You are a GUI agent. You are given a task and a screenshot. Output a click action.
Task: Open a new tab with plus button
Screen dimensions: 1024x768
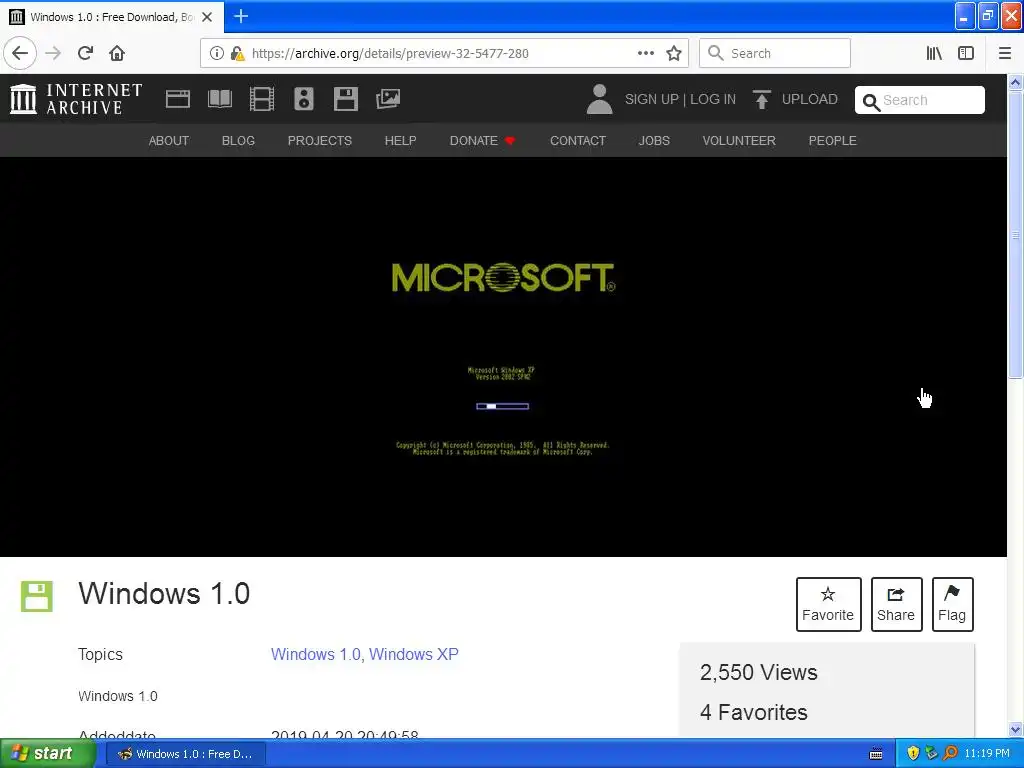pyautogui.click(x=241, y=16)
